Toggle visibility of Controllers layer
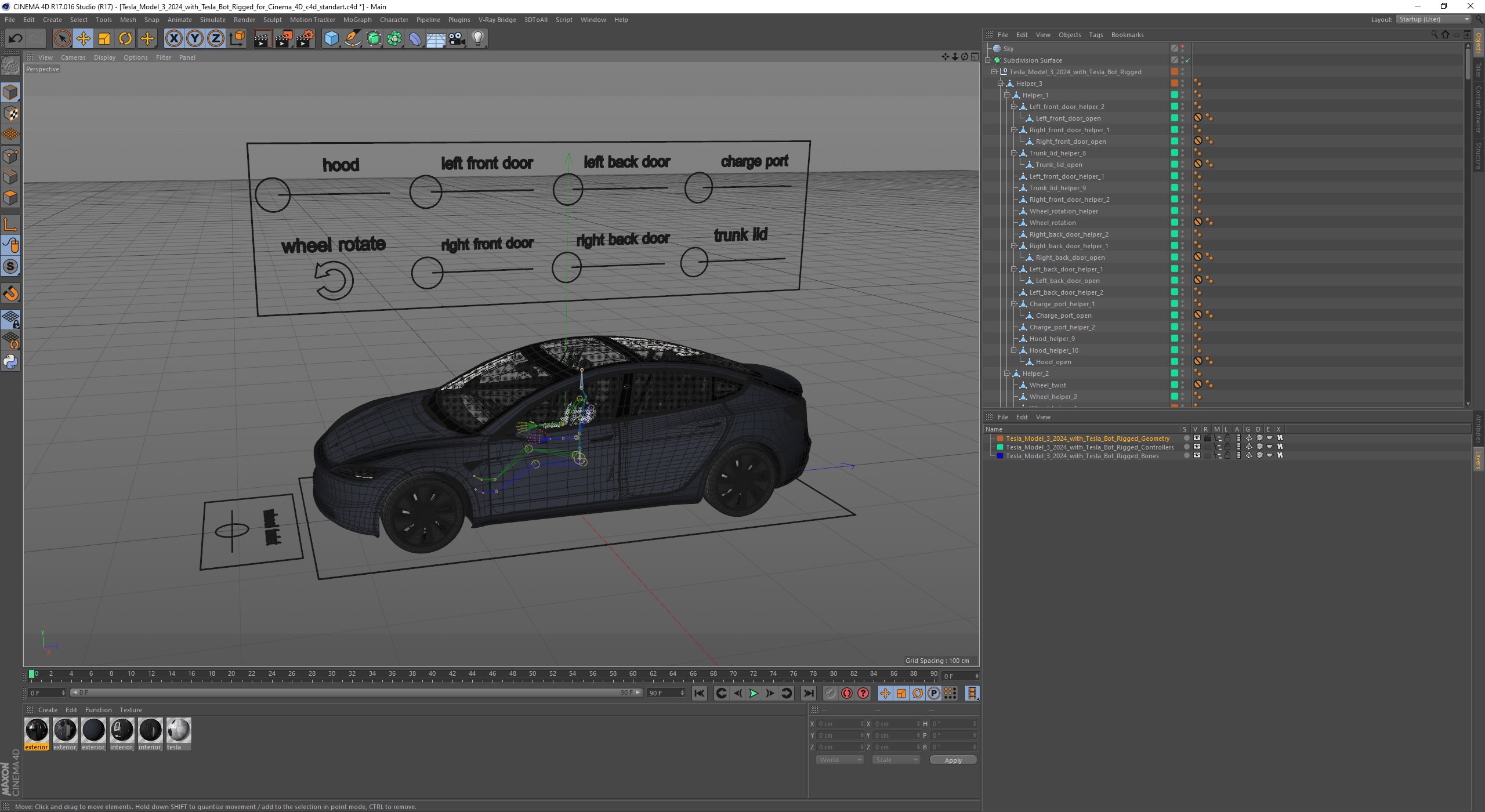 (1197, 447)
